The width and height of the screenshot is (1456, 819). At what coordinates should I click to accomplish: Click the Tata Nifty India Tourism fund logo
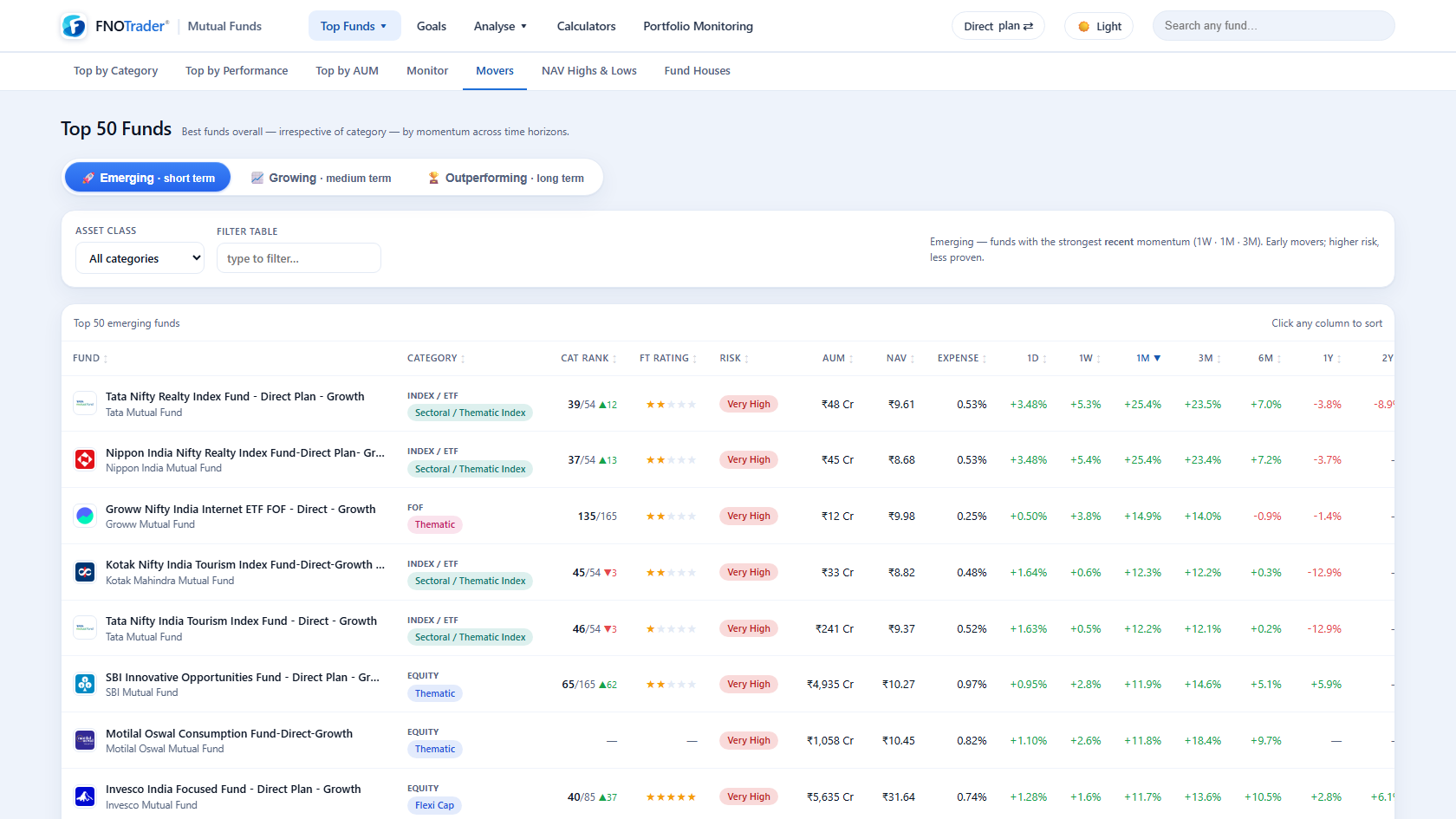pos(85,628)
